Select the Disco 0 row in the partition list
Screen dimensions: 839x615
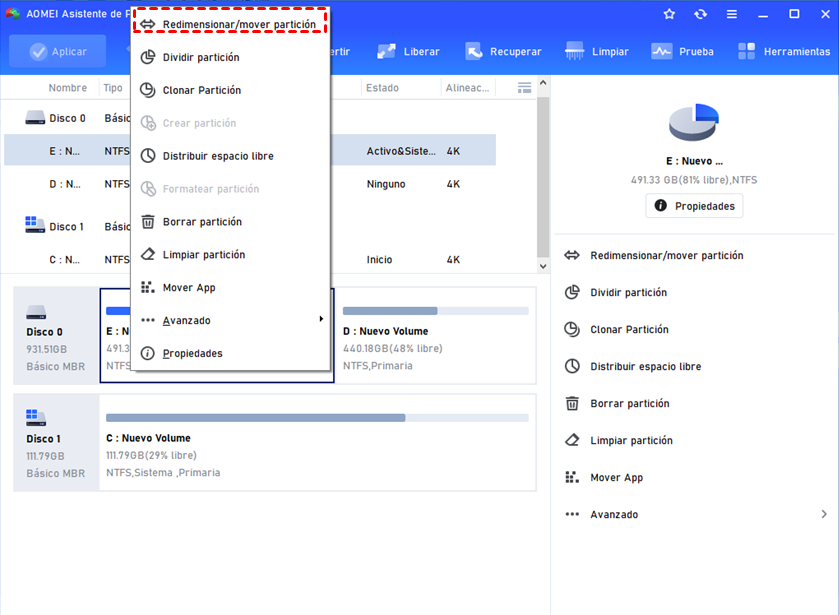click(x=250, y=118)
